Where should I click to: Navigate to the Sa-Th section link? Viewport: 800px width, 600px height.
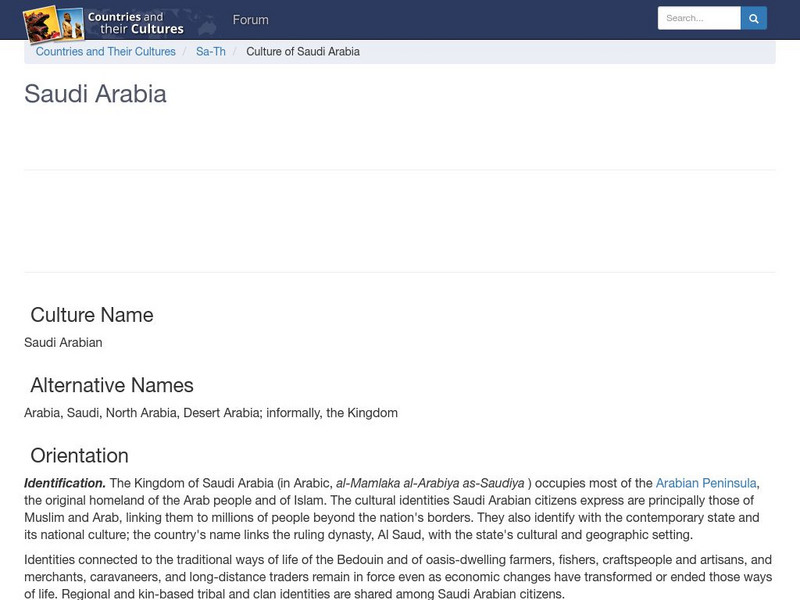click(x=210, y=51)
